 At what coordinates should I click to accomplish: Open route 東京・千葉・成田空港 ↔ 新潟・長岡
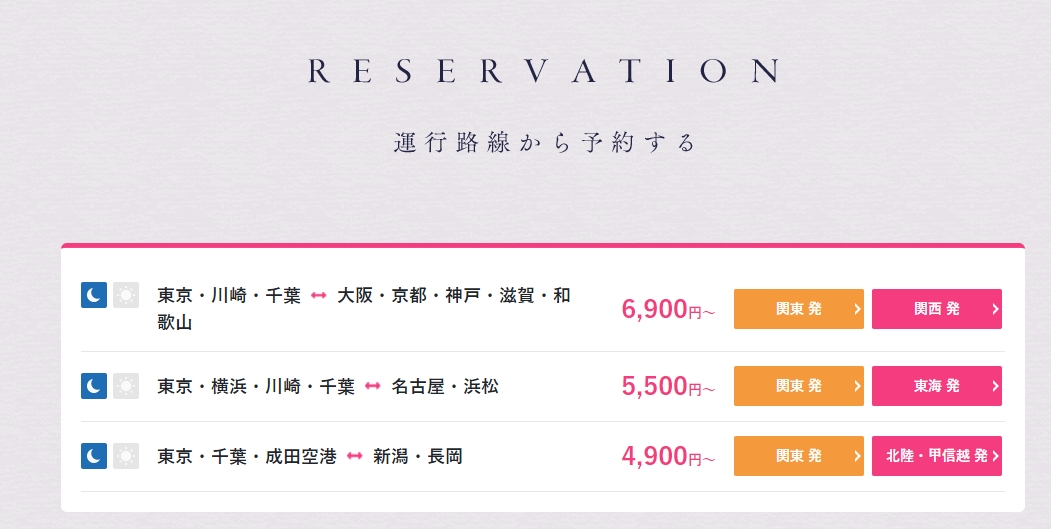tap(310, 457)
